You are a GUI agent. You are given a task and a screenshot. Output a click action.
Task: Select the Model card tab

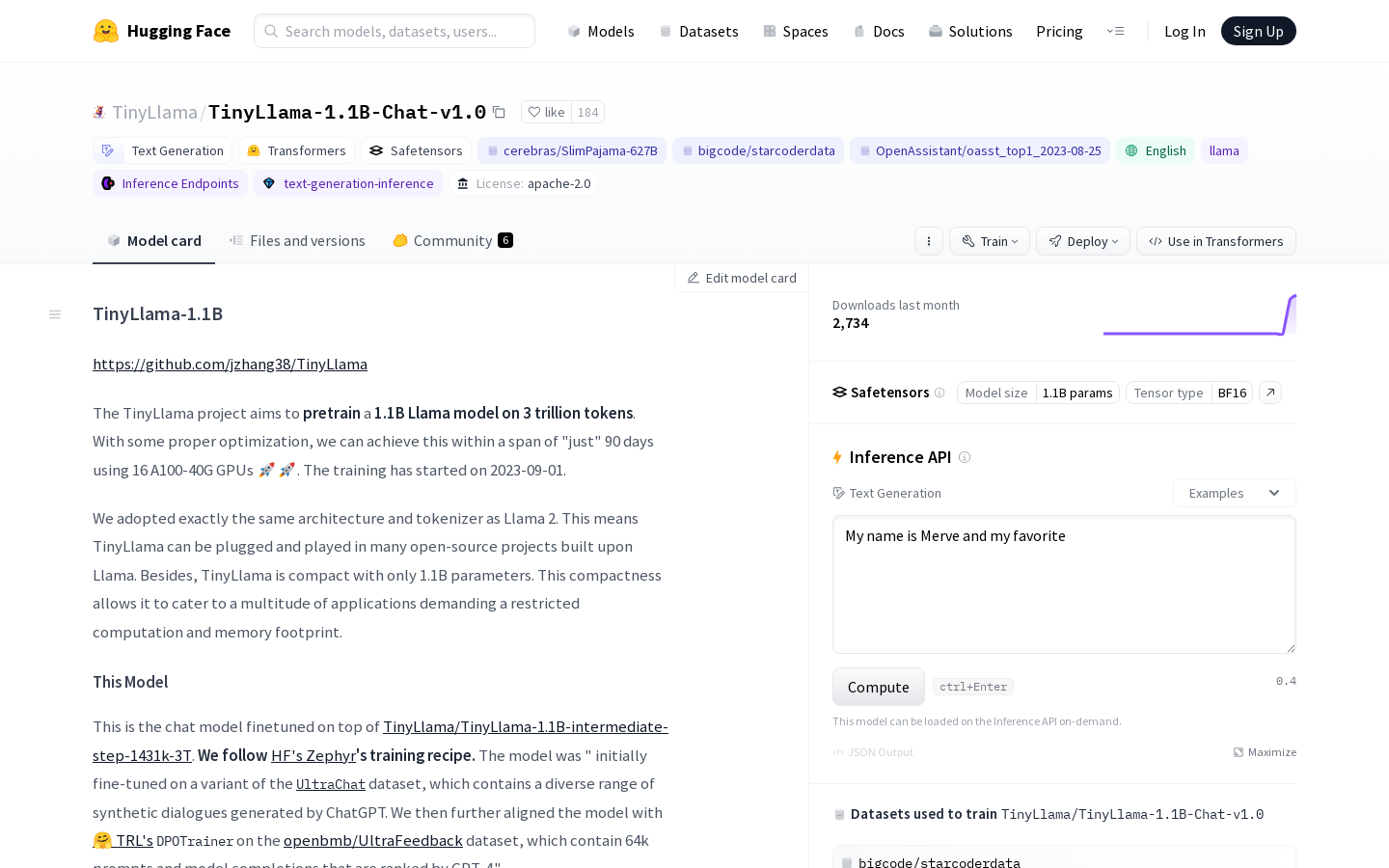(154, 241)
